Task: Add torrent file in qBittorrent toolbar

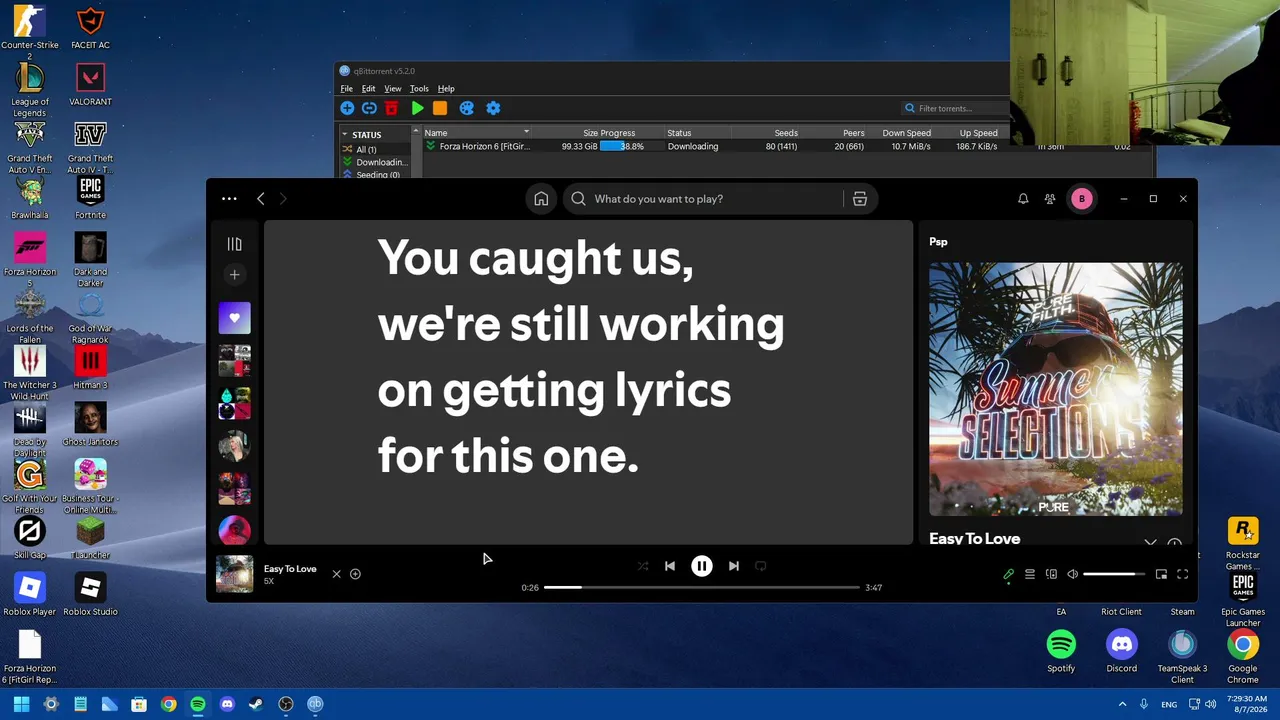Action: coord(347,108)
